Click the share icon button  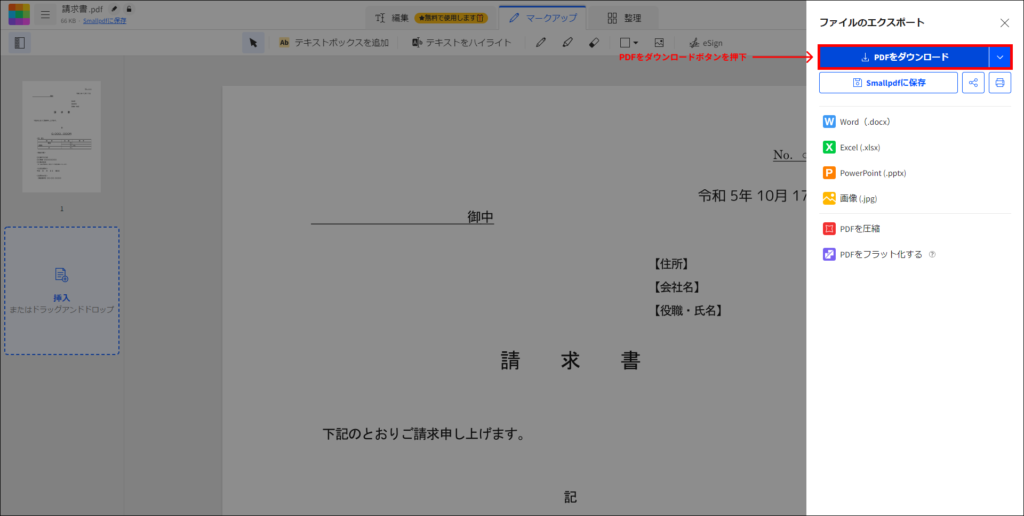pos(973,83)
